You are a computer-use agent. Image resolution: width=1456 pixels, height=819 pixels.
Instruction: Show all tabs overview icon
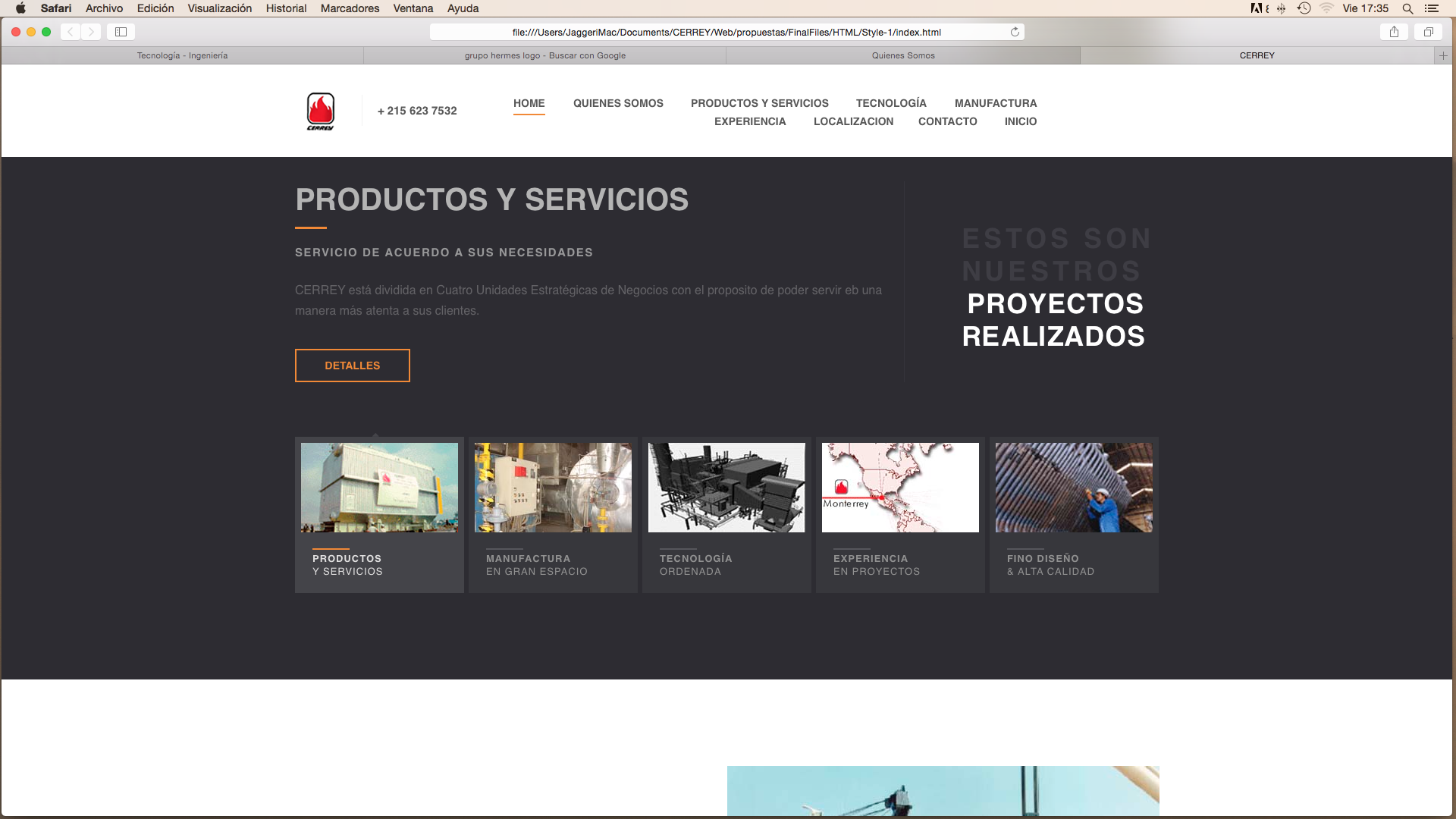coord(1428,32)
